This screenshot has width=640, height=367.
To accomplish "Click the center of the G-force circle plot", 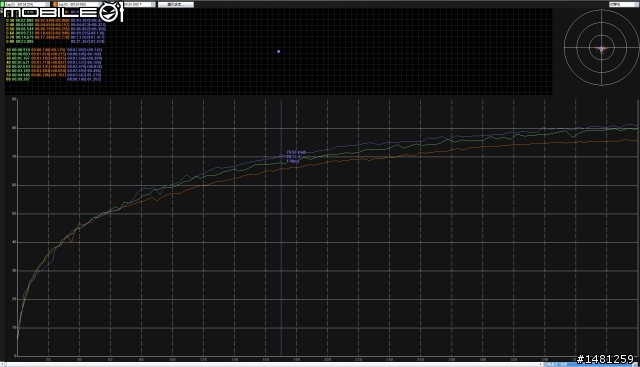I will click(x=602, y=48).
